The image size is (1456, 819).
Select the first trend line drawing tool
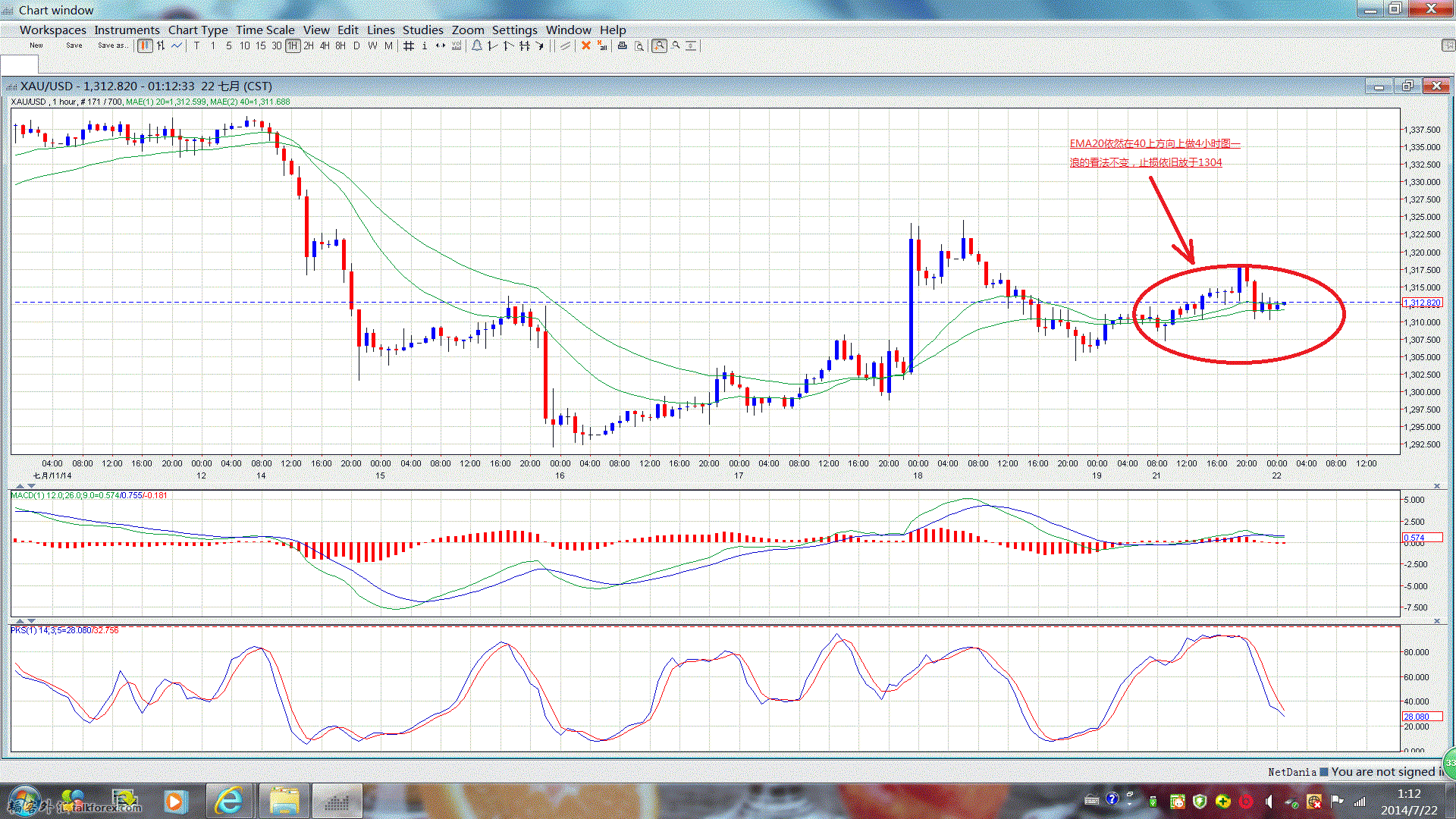tap(492, 45)
